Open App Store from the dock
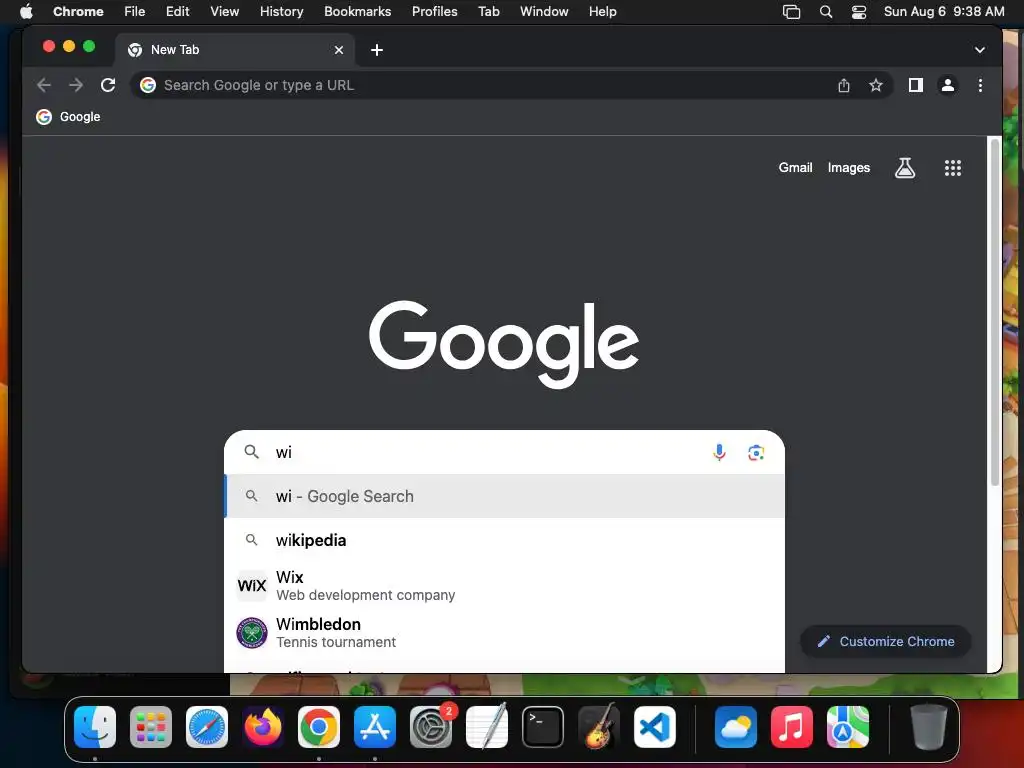This screenshot has height=768, width=1024. (375, 727)
